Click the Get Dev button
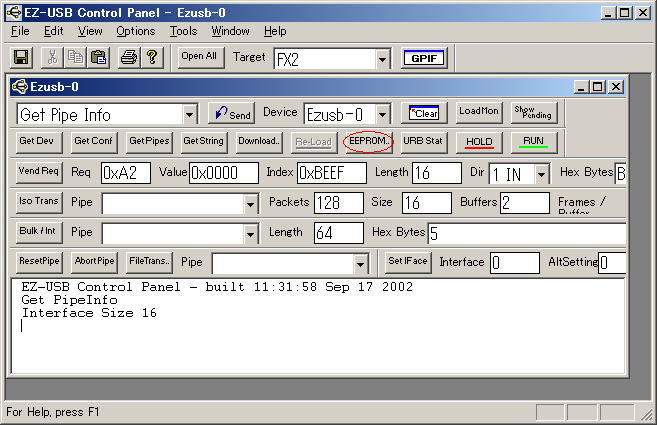Screen dimensions: 657x425 tap(39, 142)
